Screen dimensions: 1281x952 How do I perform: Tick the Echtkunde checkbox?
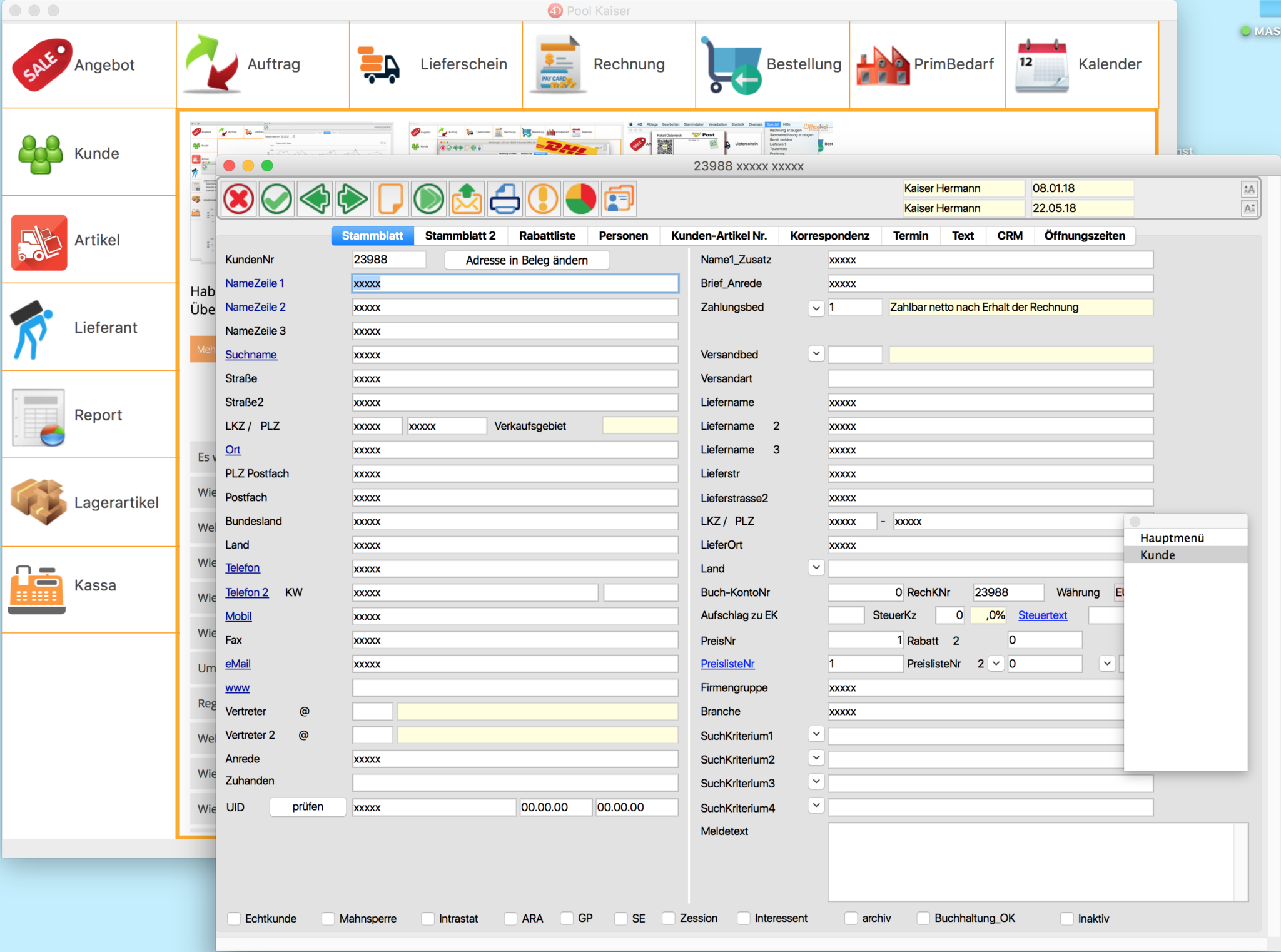point(234,918)
